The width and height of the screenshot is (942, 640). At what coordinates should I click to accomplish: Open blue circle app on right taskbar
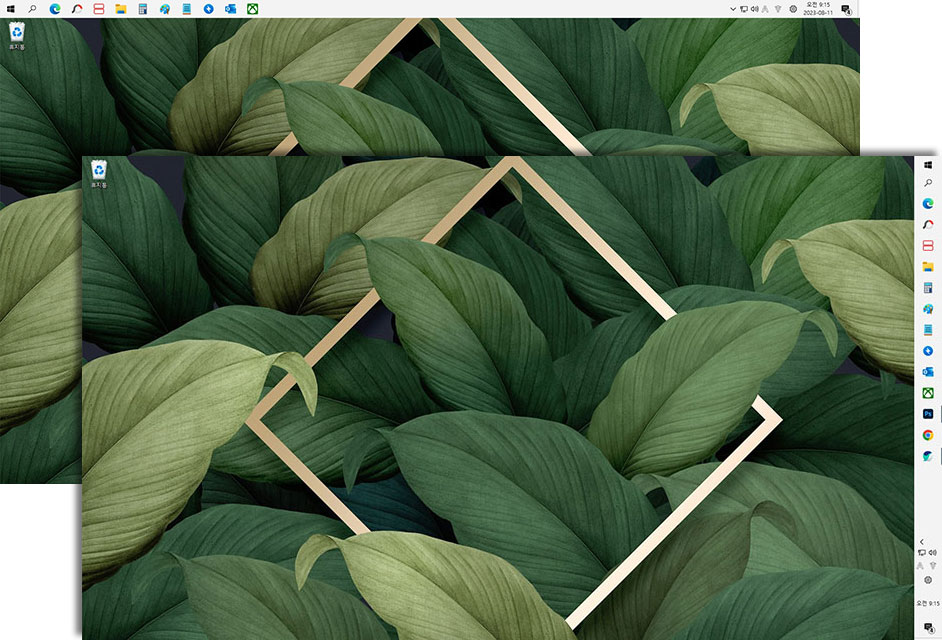click(928, 351)
